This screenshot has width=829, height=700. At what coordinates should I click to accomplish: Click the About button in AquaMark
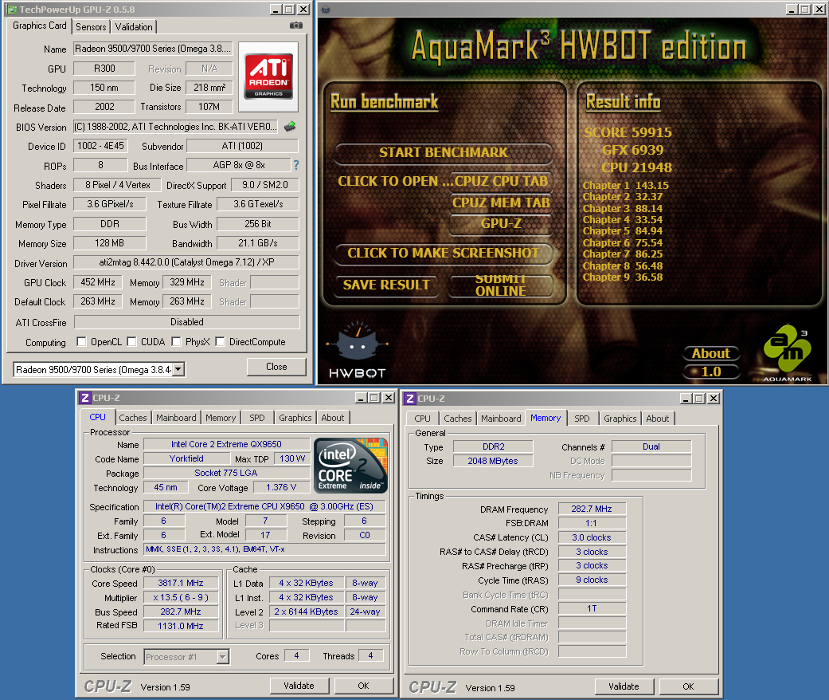[711, 353]
